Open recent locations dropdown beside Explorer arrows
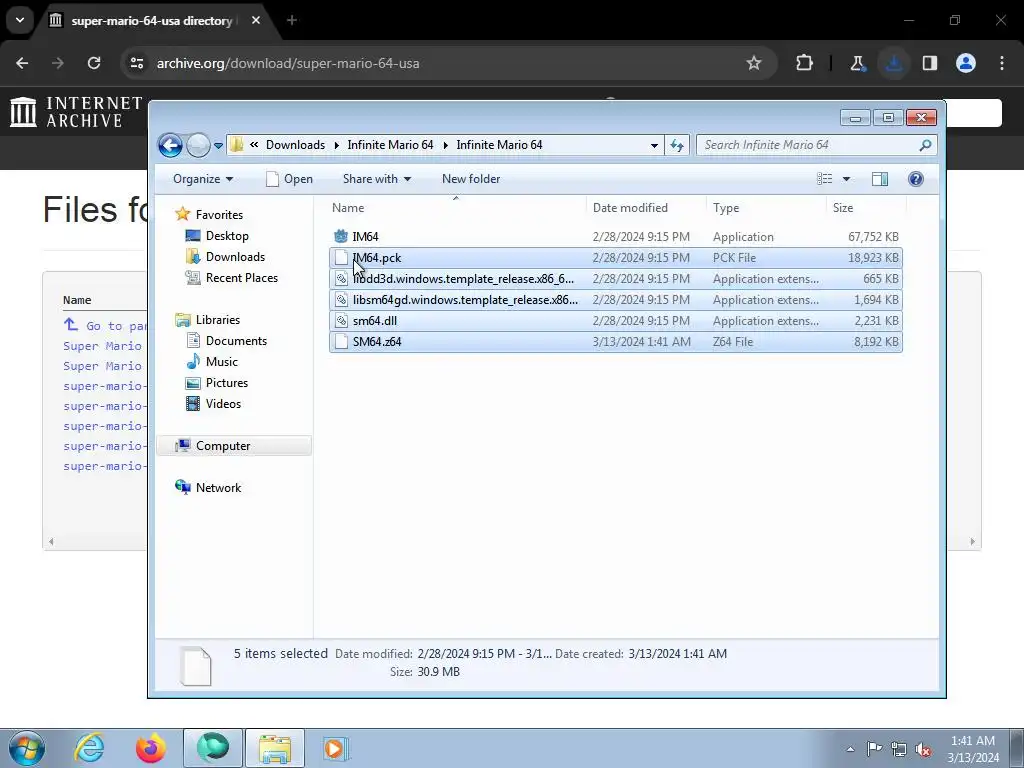Viewport: 1024px width, 768px height. tap(218, 146)
